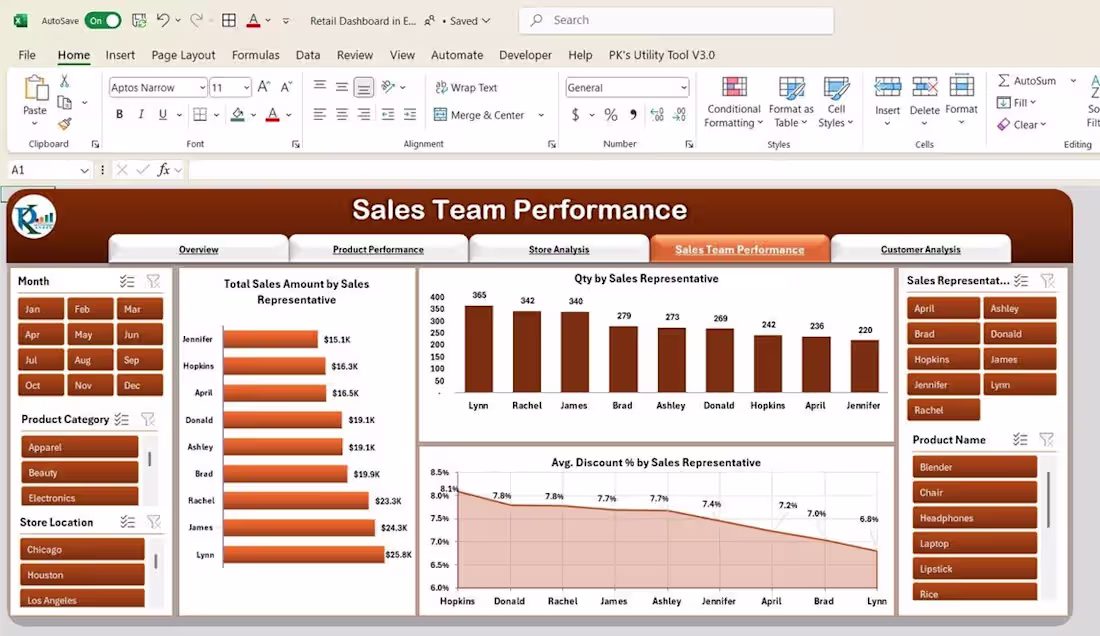Screen dimensions: 1100x636
Task: Open Format as Table
Action: click(x=790, y=88)
